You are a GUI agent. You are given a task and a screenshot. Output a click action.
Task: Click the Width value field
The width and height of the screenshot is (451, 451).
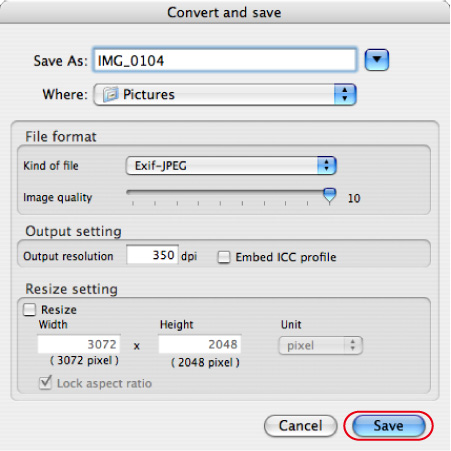(x=79, y=344)
